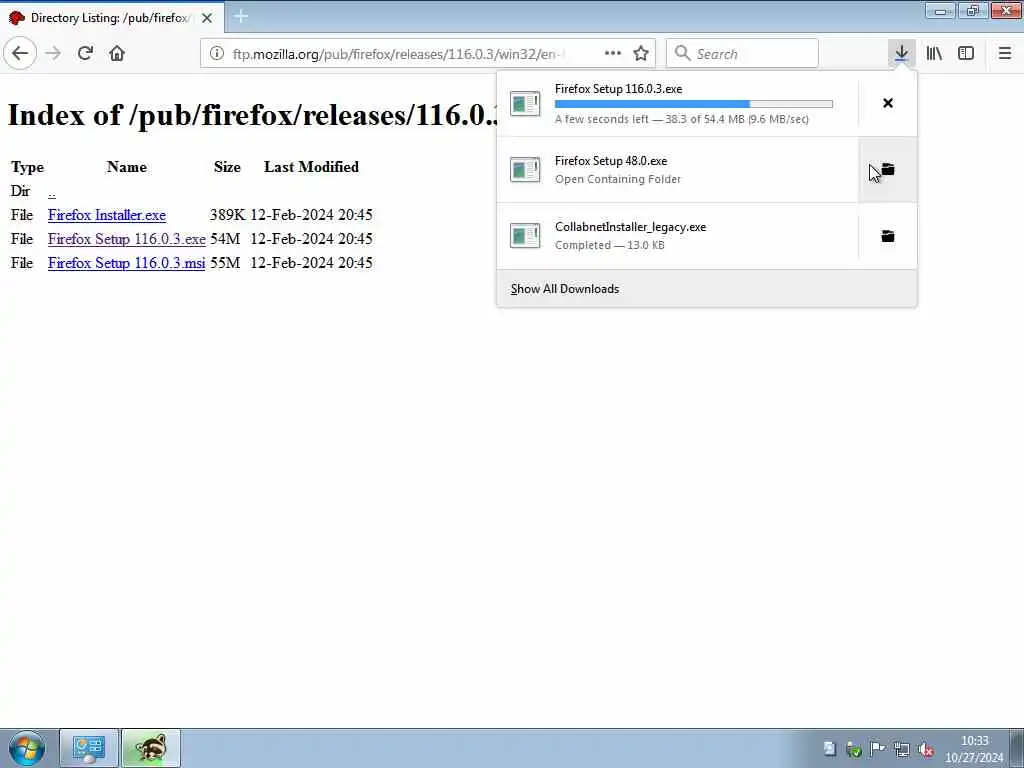
Task: Click the document-shaped system tray icon
Action: (829, 749)
